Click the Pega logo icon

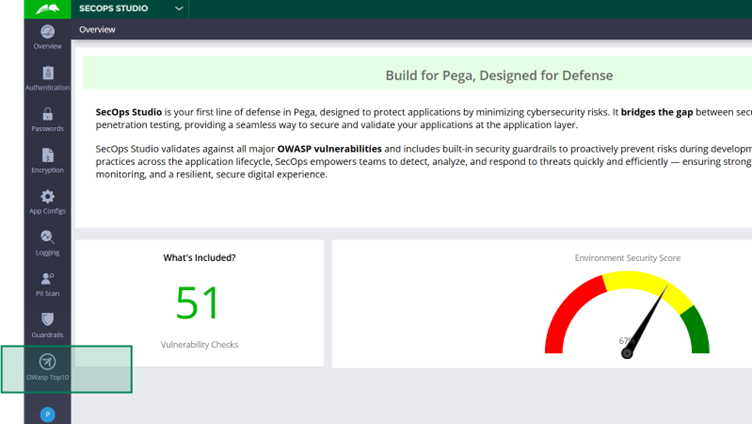47,9
